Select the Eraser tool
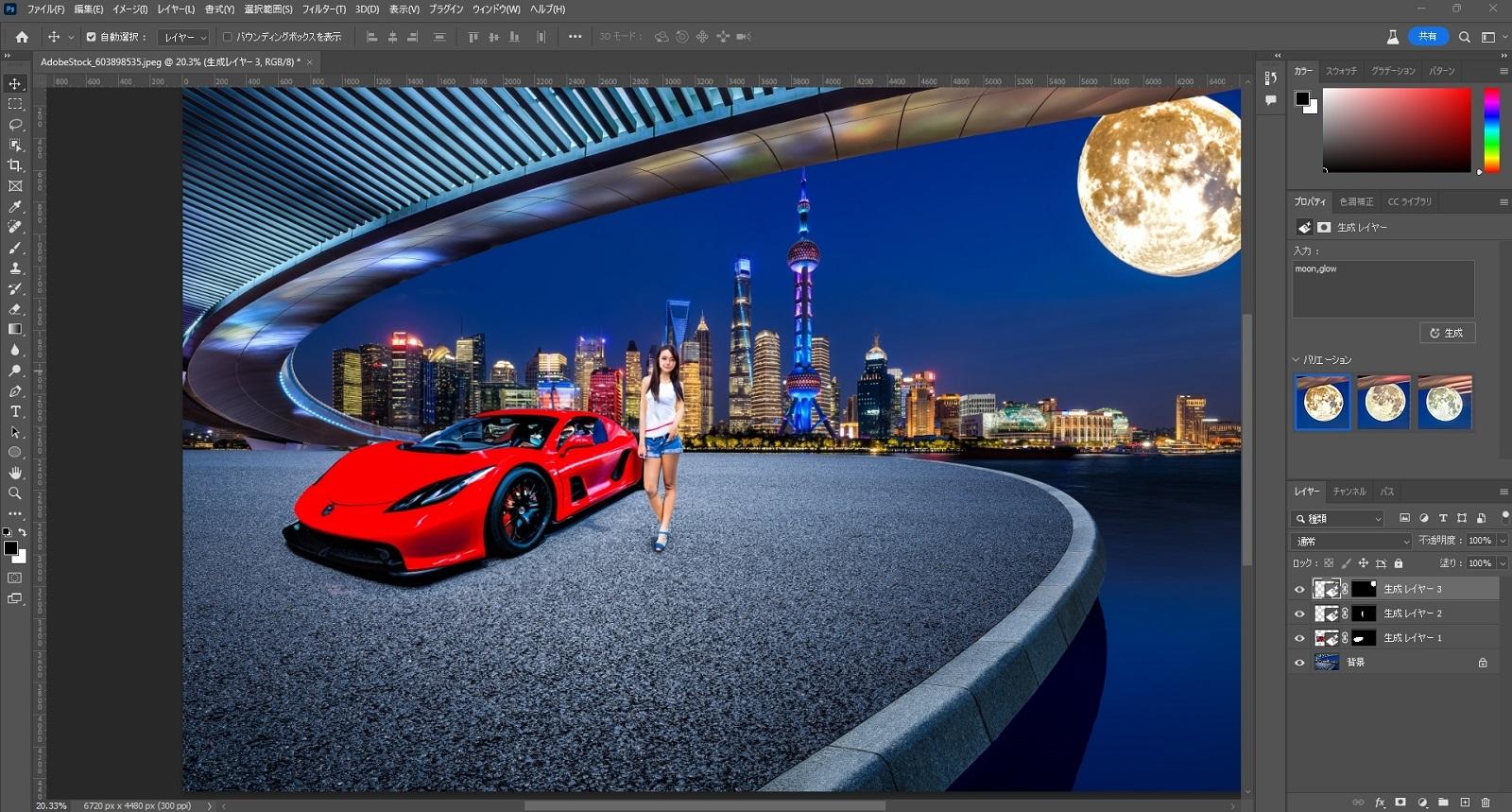1512x812 pixels. pyautogui.click(x=15, y=309)
